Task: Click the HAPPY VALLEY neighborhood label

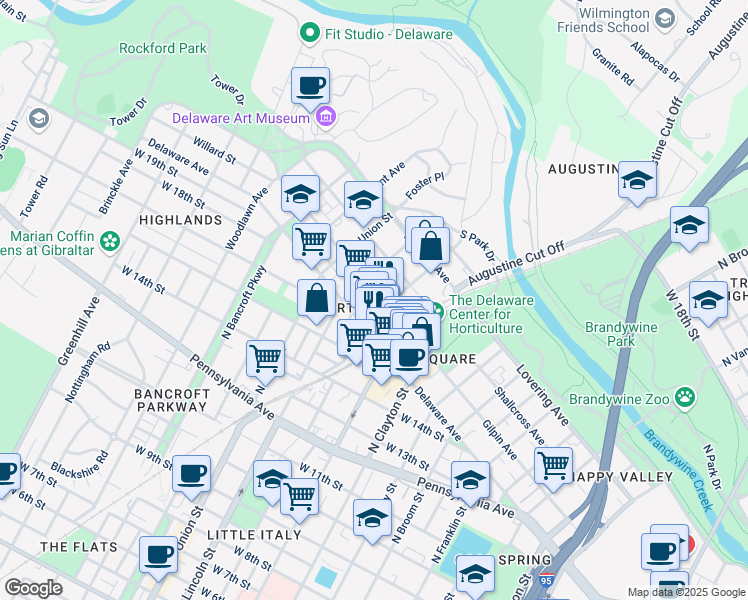Action: tap(623, 477)
